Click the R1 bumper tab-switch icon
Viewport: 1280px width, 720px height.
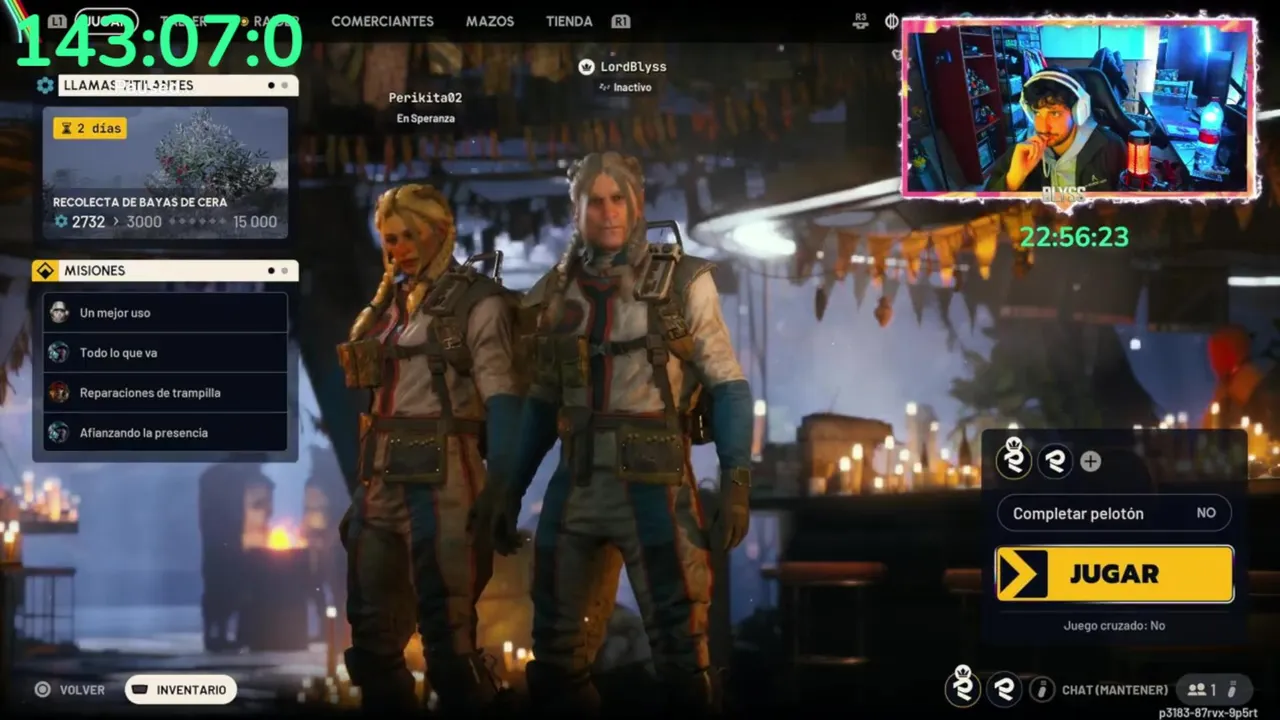(621, 21)
